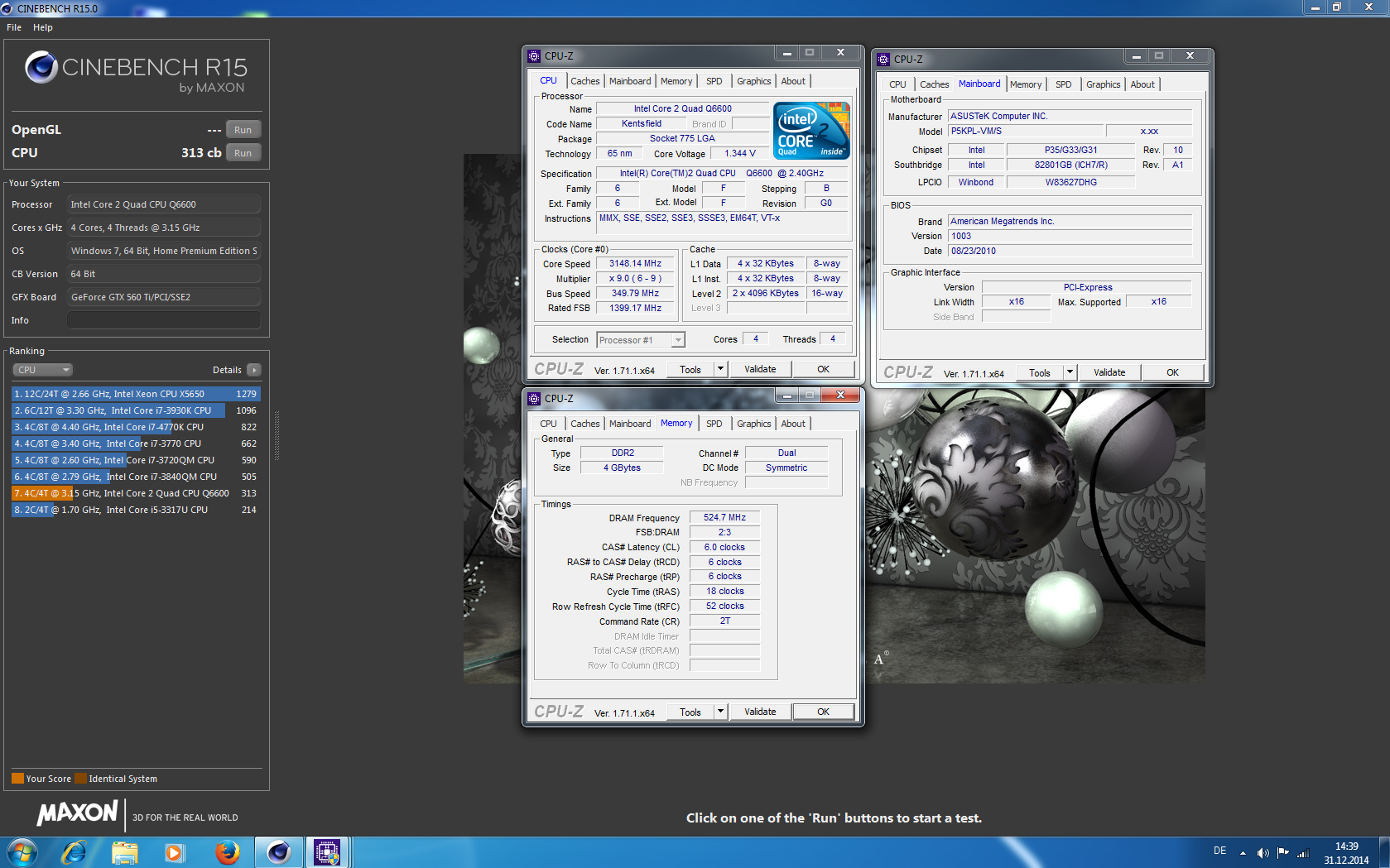1390x868 pixels.
Task: Select About tab in Memory window
Action: (x=793, y=424)
